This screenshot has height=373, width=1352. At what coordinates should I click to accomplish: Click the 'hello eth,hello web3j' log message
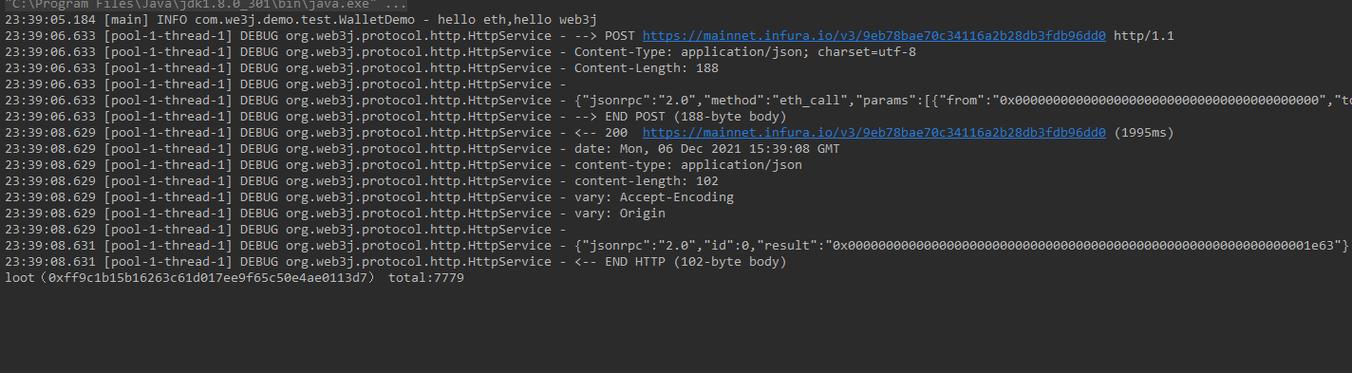click(x=517, y=20)
